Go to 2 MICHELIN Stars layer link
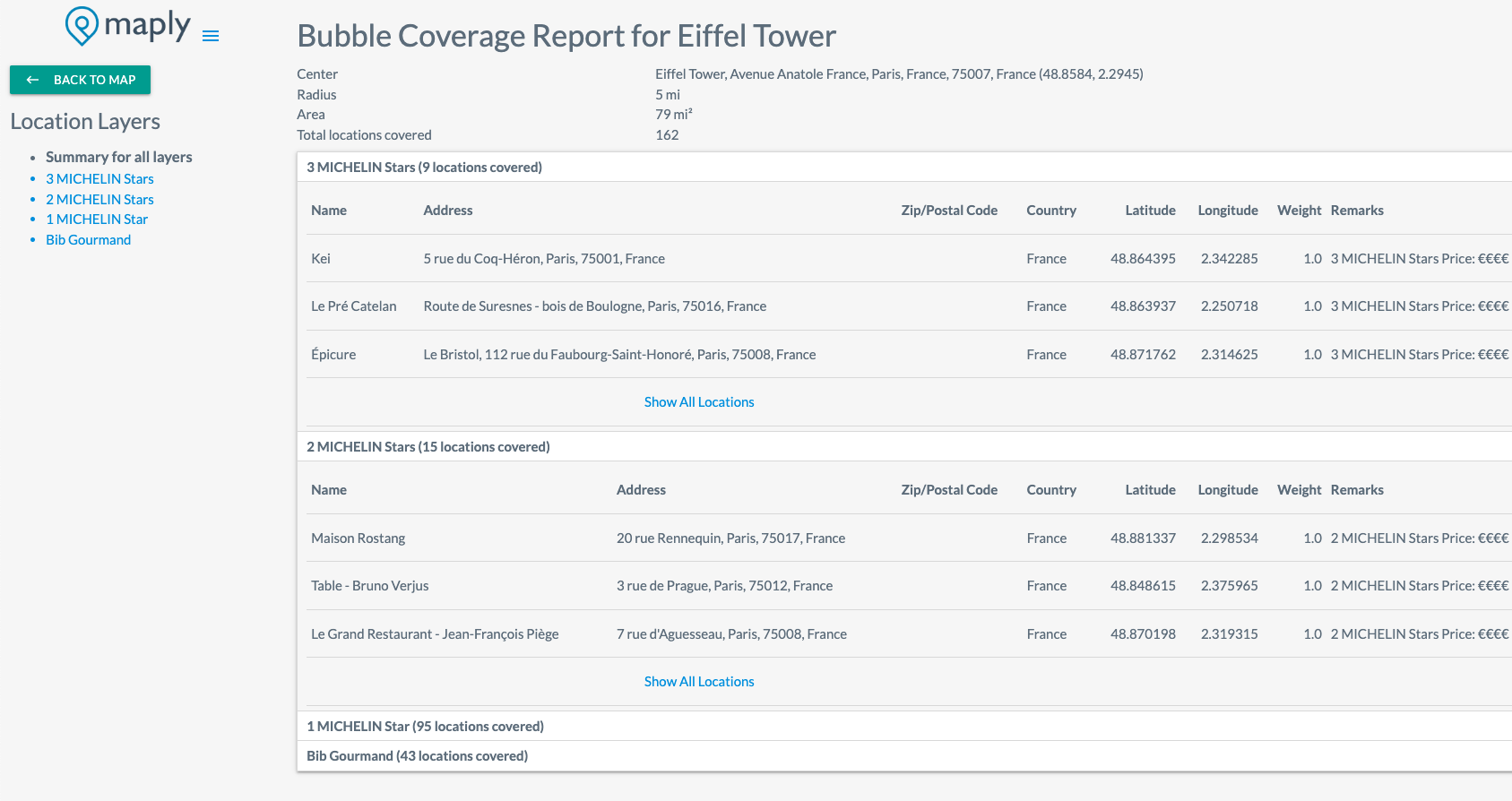This screenshot has width=1512, height=801. pyautogui.click(x=99, y=200)
